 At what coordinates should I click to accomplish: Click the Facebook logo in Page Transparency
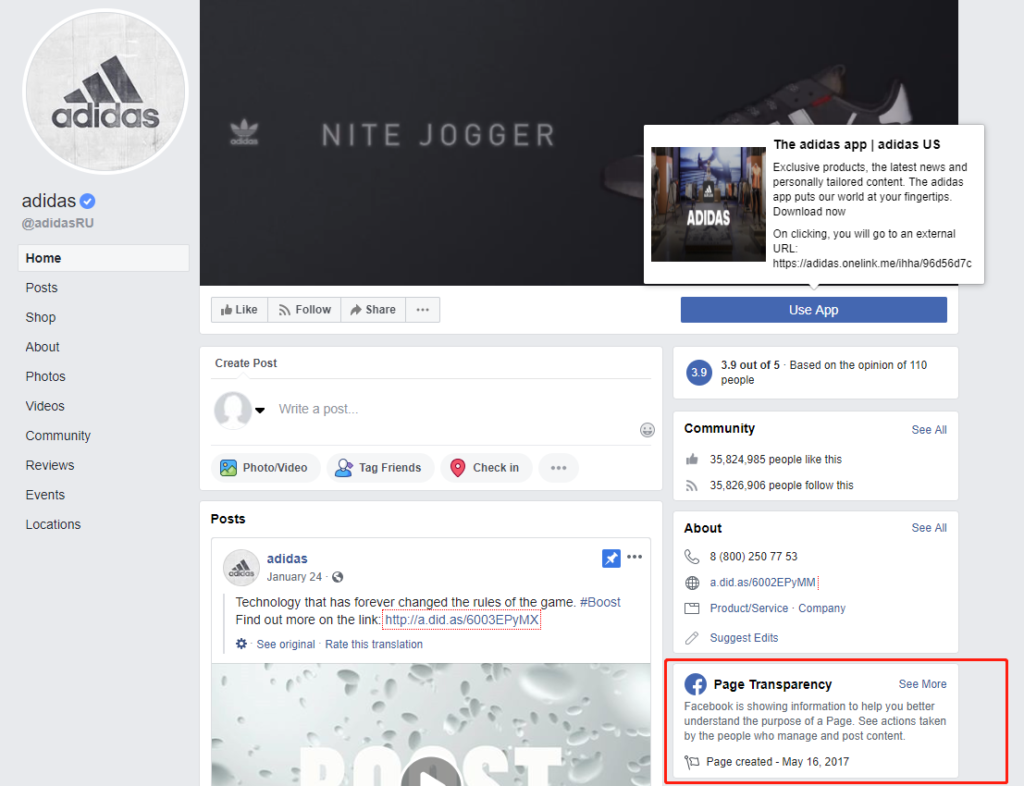tap(696, 684)
